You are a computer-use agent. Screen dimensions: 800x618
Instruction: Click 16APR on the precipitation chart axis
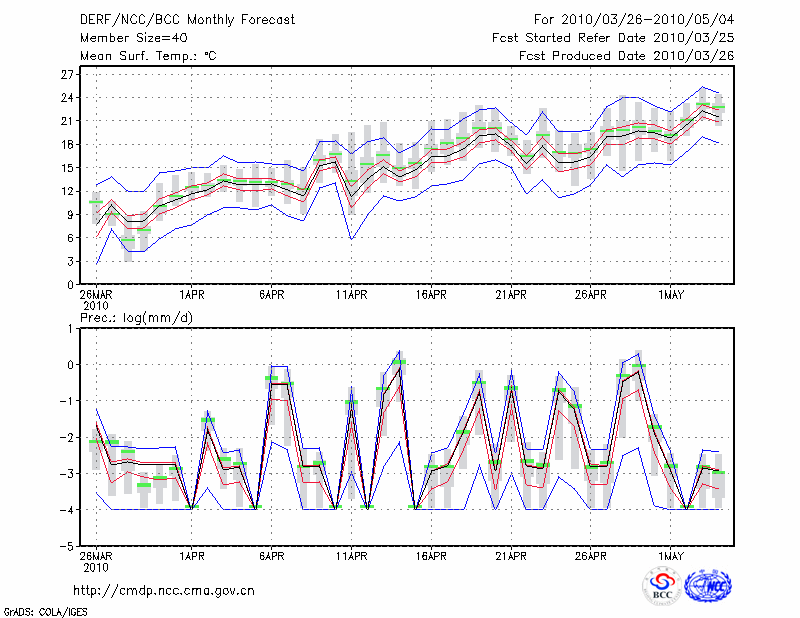point(431,556)
